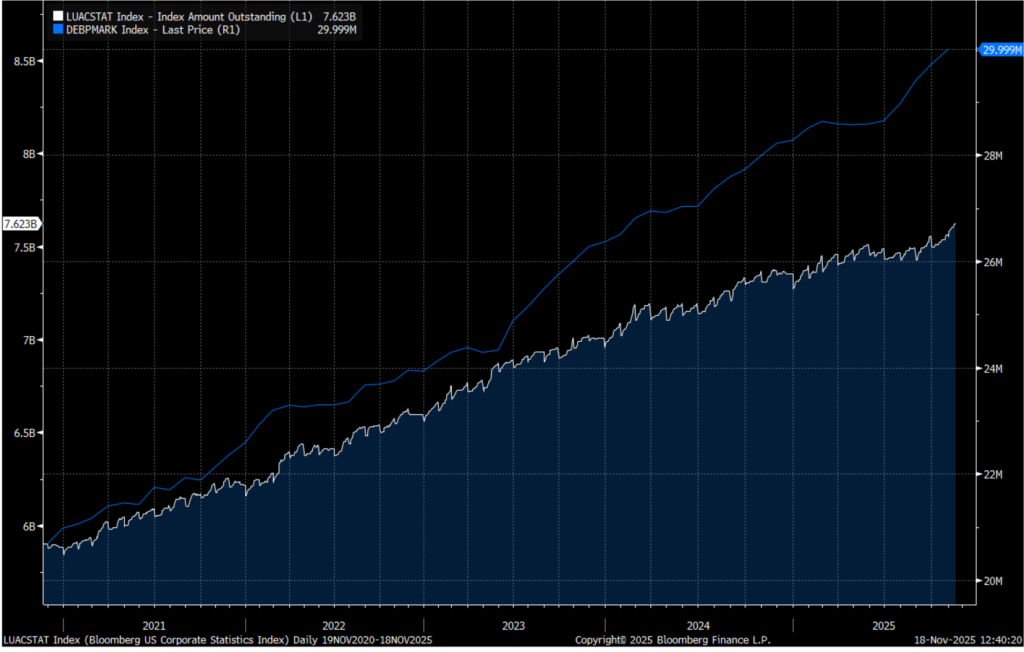Click the 2025 label on the time axis

[883, 624]
